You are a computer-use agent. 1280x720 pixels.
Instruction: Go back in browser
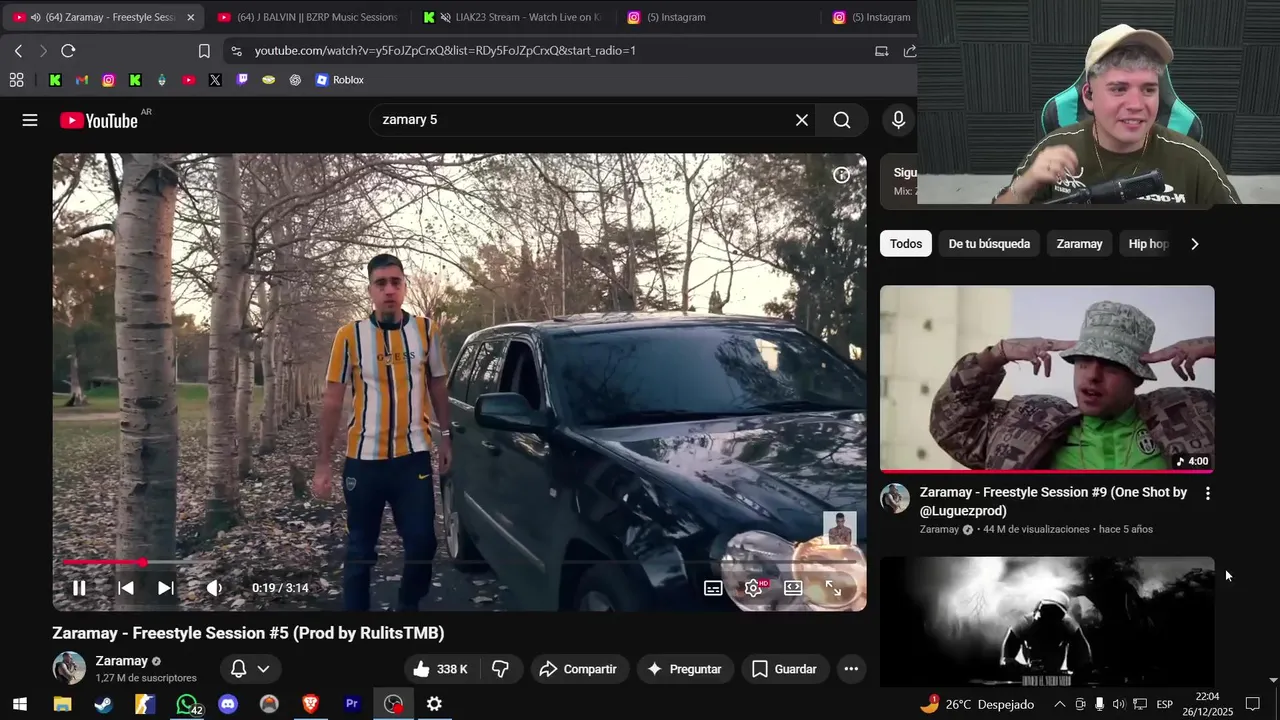pos(18,51)
